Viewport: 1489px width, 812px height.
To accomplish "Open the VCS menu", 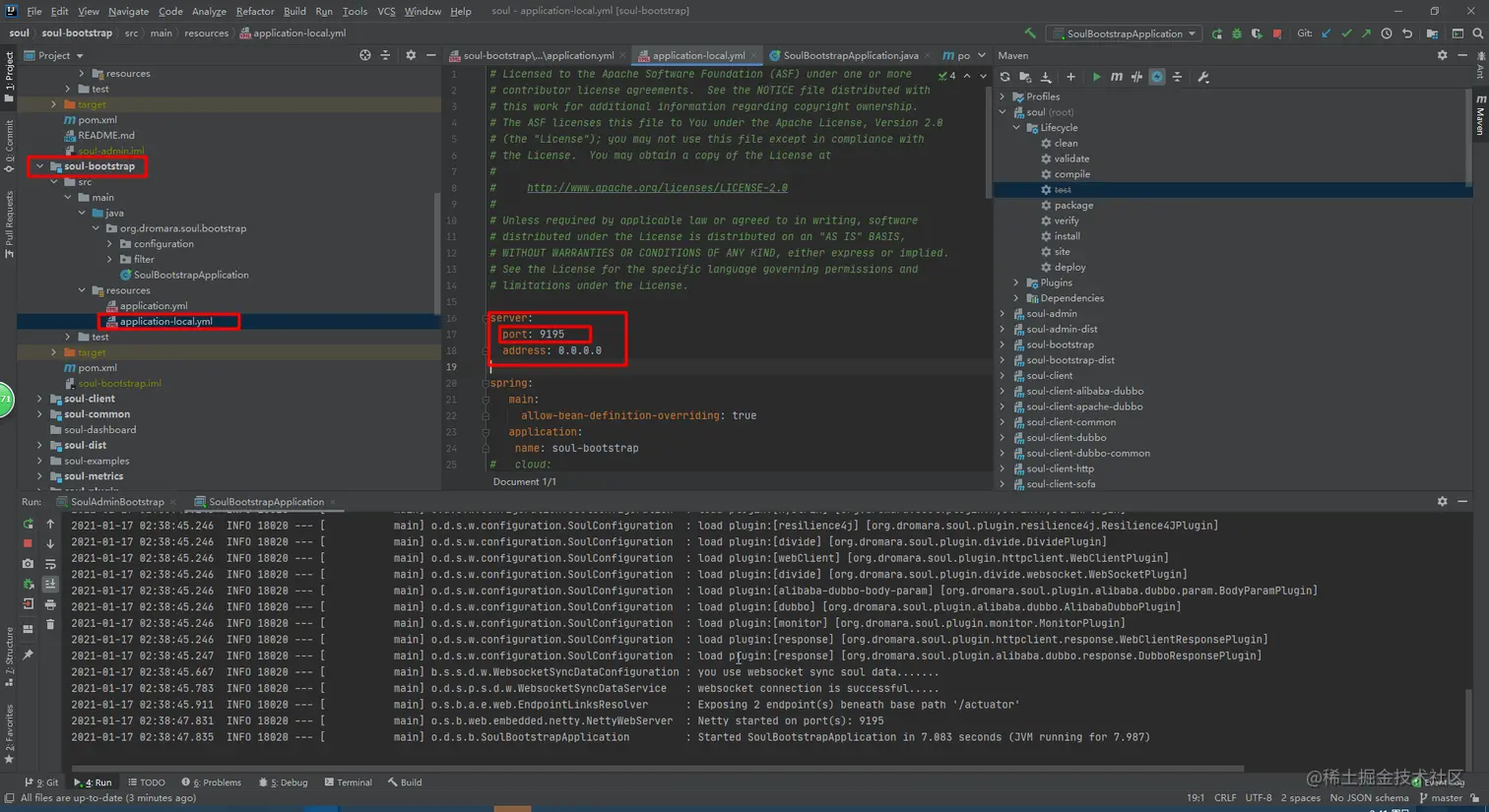I will pos(386,11).
